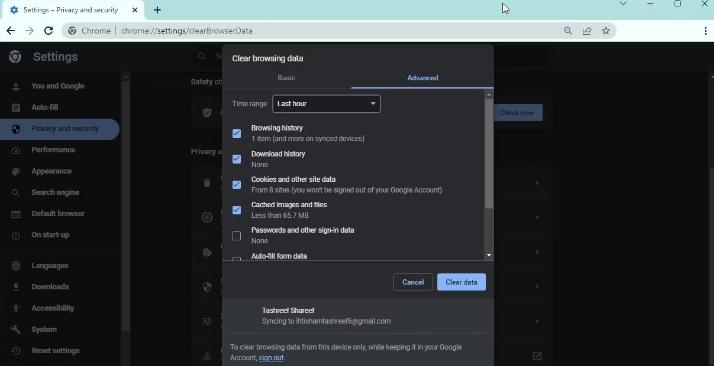This screenshot has width=714, height=366.
Task: Click the Appearance palette icon
Action: point(16,171)
